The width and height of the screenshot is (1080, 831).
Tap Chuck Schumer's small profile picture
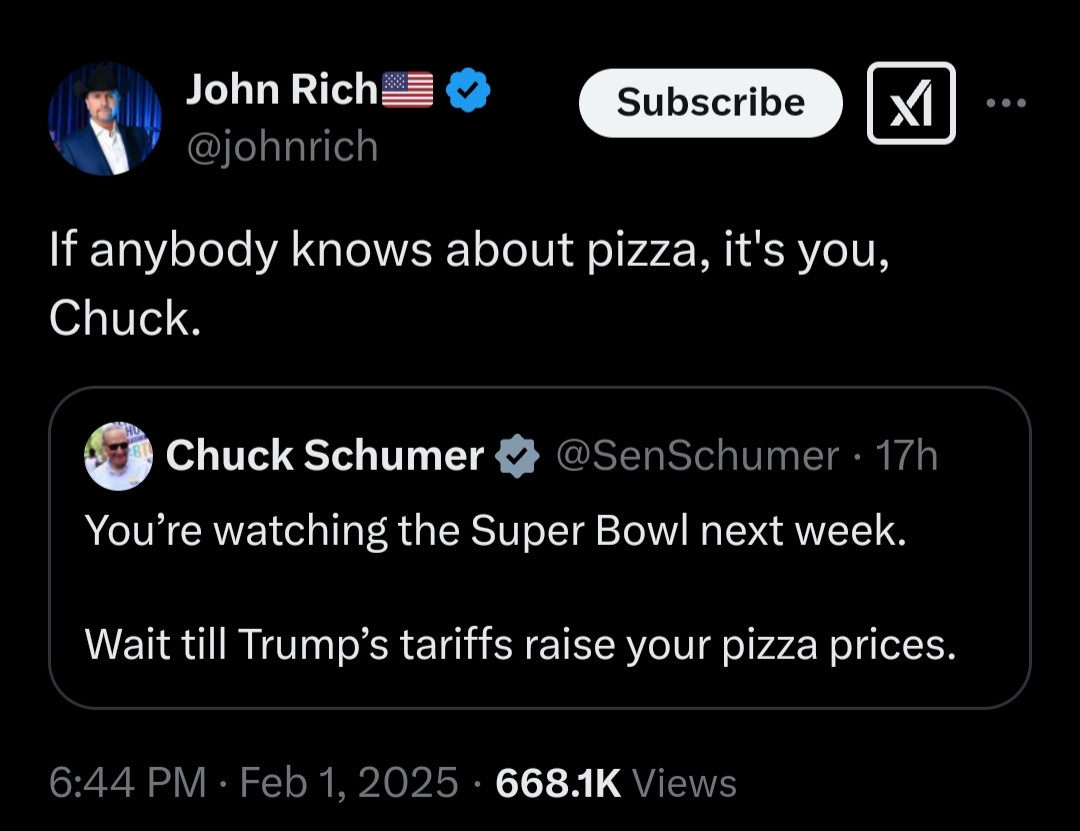(x=119, y=456)
